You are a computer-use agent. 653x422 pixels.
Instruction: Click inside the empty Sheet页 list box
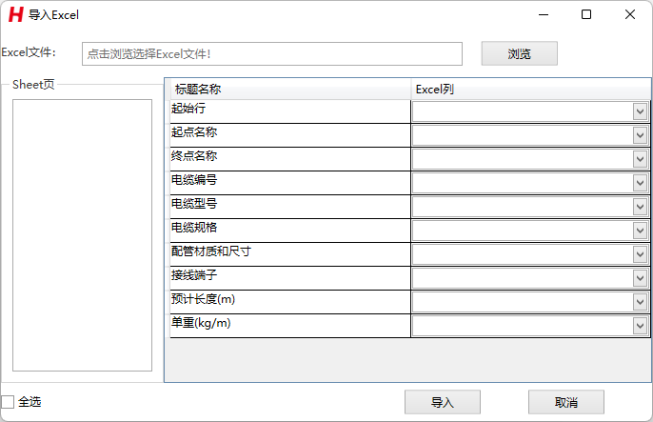[x=82, y=234]
